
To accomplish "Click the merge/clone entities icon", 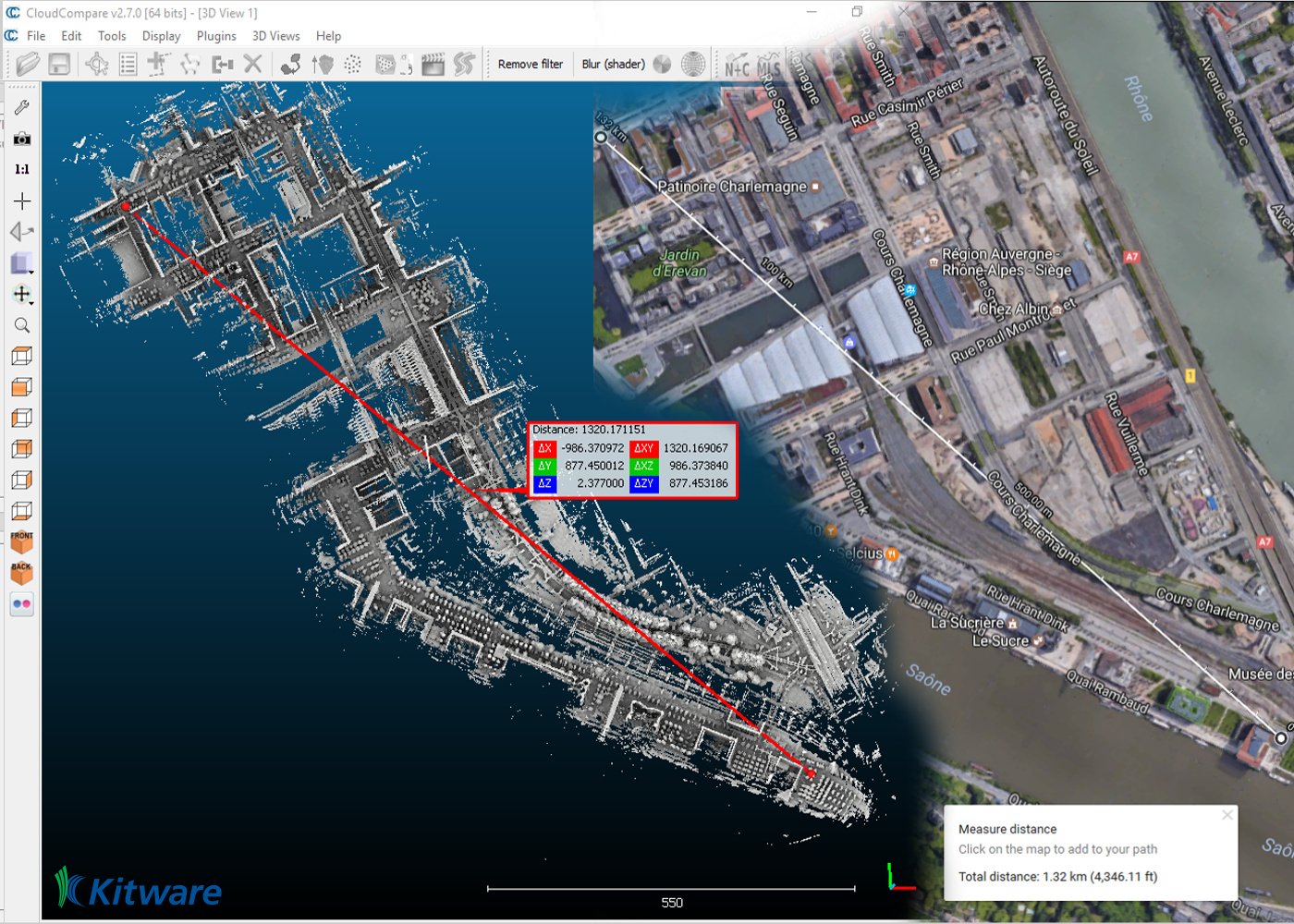I will click(223, 64).
